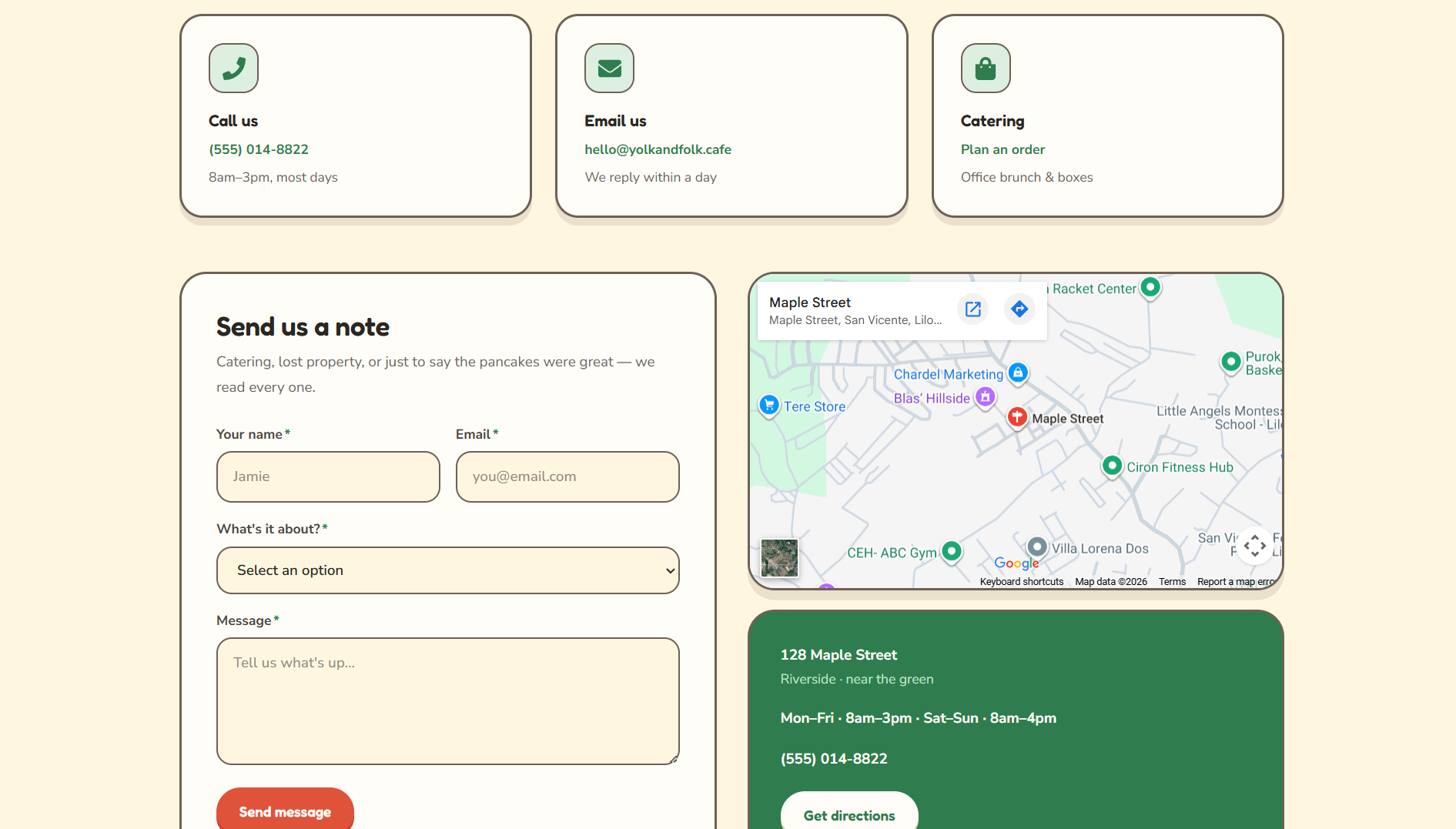Click the blue directions arrow icon on map
The image size is (1456, 829).
pos(1019,309)
